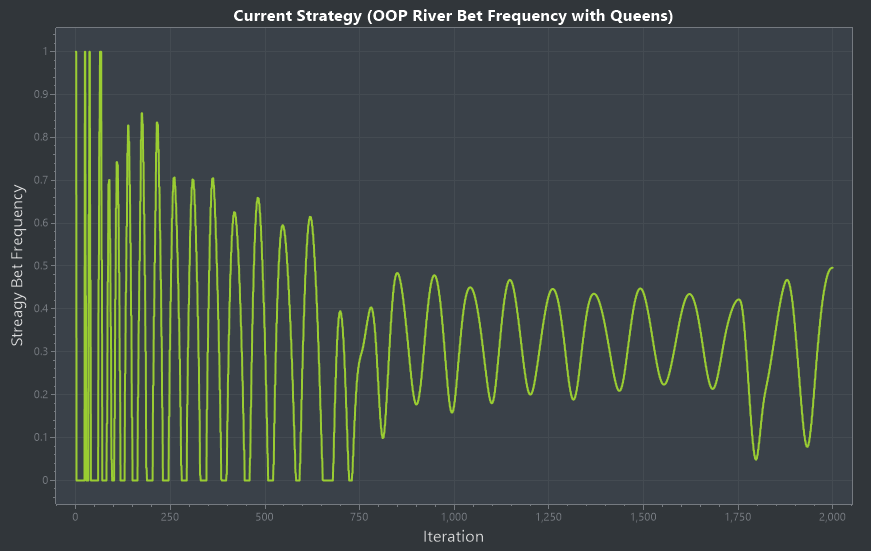Viewport: 871px width, 551px height.
Task: Click the 1,500 tick label on x-axis
Action: [x=643, y=517]
